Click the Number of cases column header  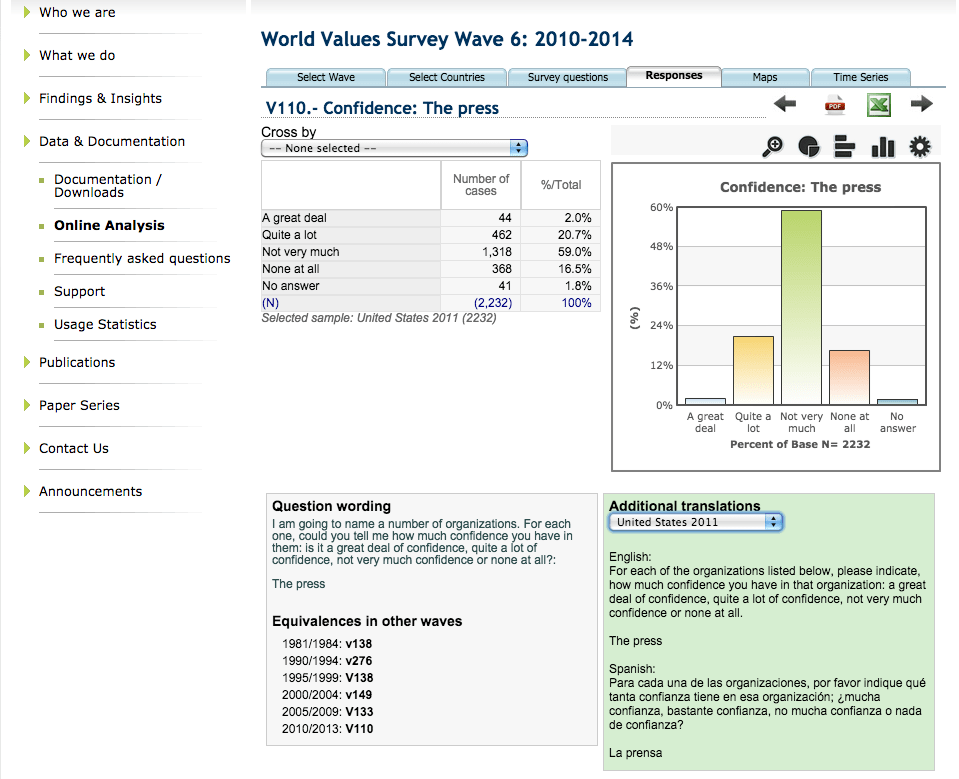[481, 184]
